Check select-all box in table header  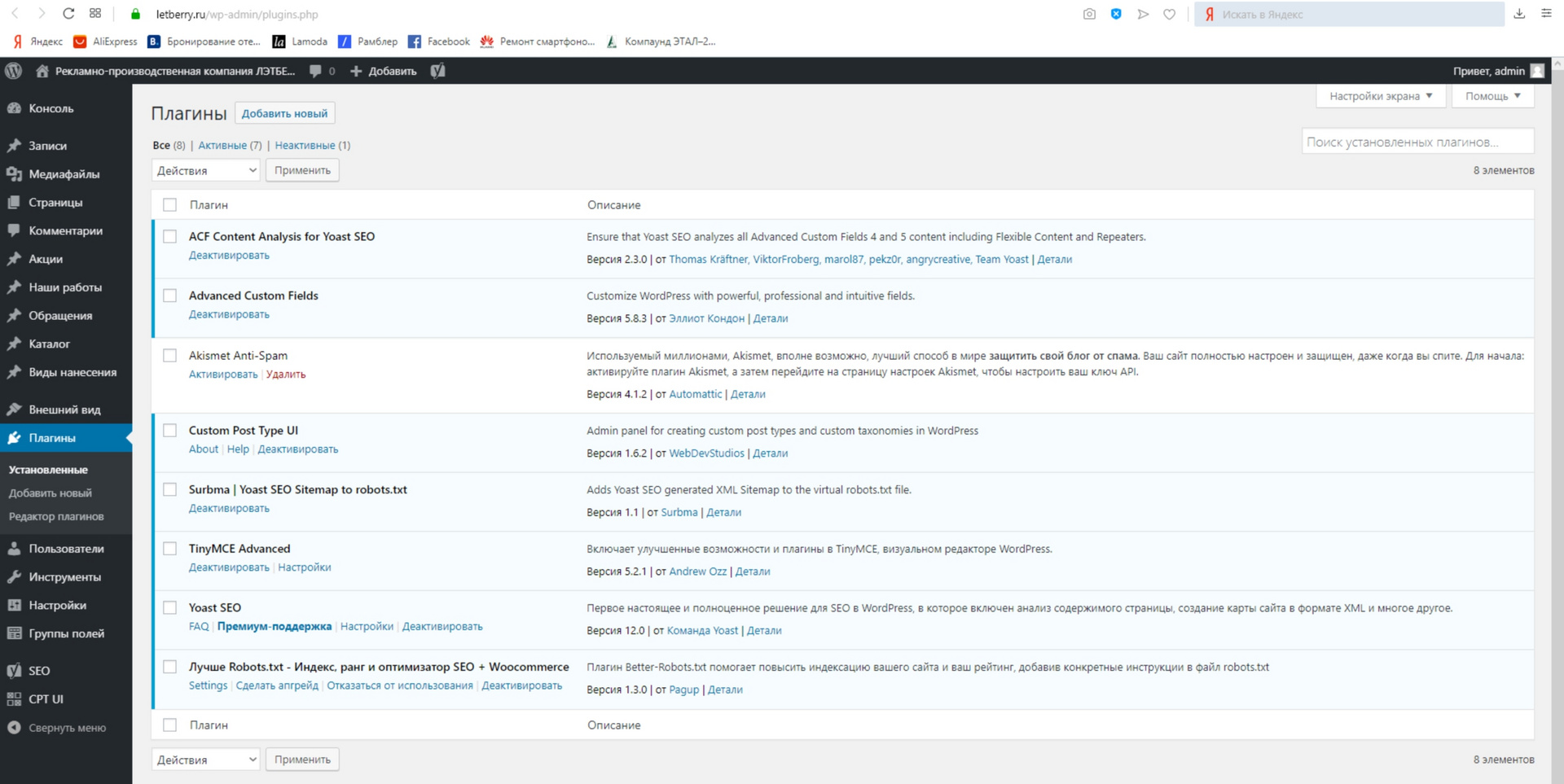point(169,205)
